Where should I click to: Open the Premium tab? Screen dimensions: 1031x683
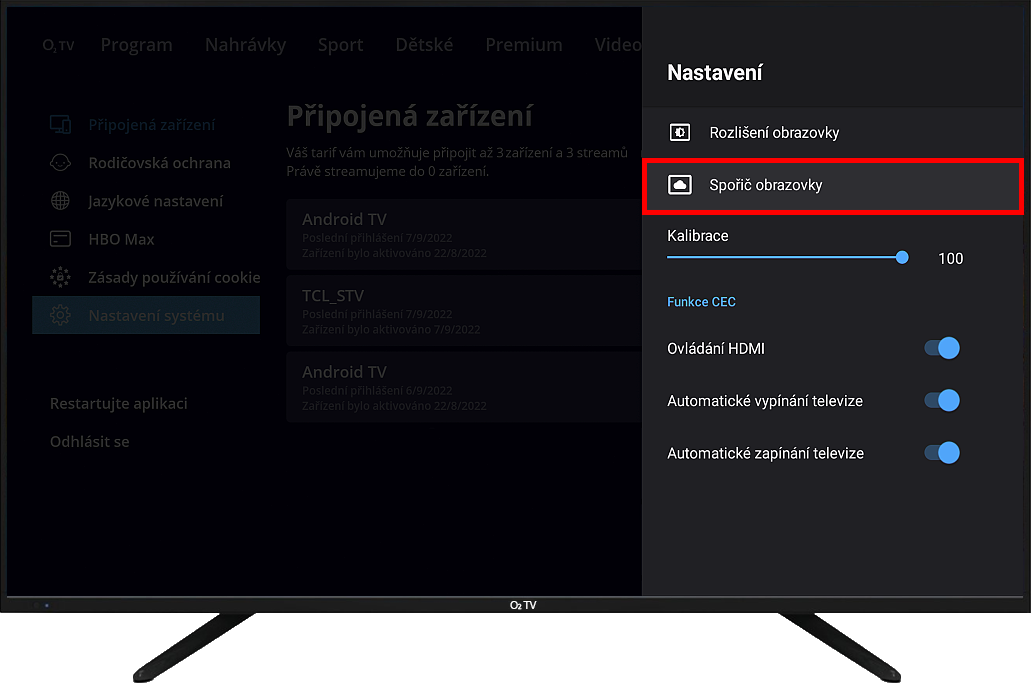[524, 45]
